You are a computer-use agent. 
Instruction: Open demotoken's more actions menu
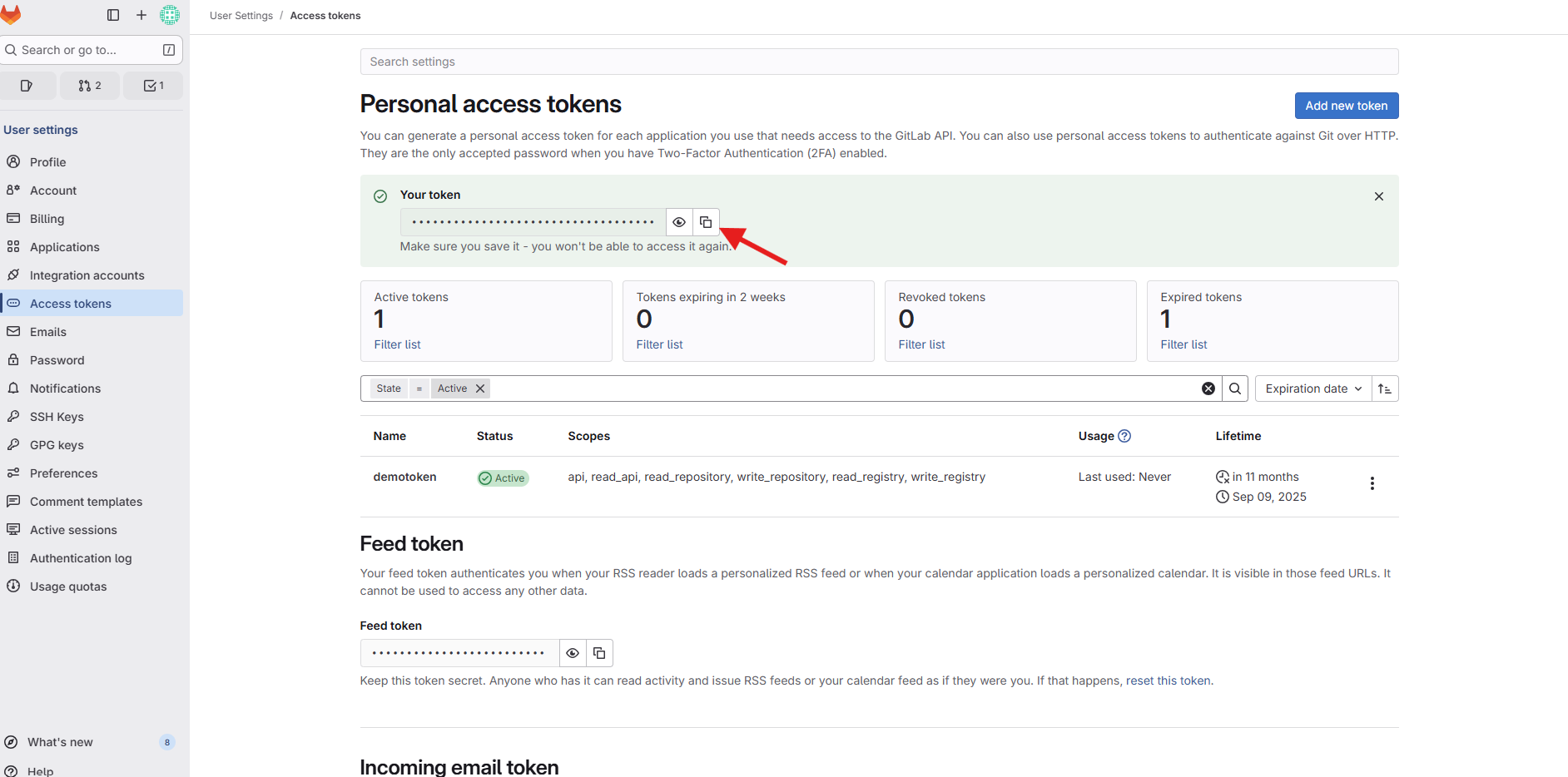click(x=1372, y=483)
